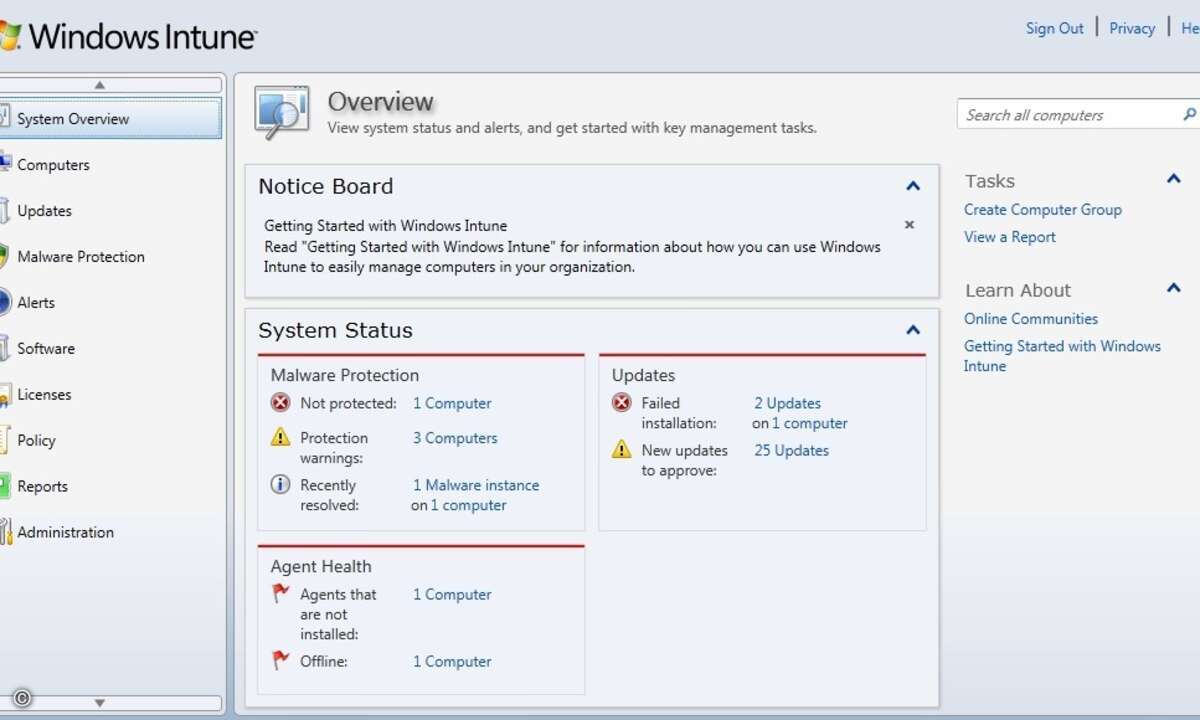Collapse the Notice Board panel
Screen dimensions: 1200x720
(912, 186)
